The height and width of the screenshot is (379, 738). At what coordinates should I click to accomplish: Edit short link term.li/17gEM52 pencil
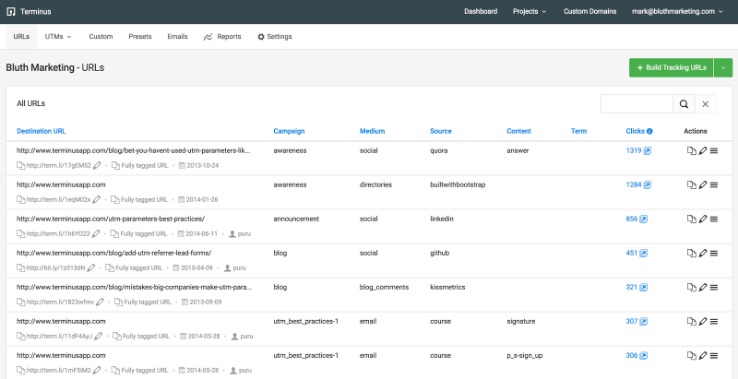pos(97,165)
